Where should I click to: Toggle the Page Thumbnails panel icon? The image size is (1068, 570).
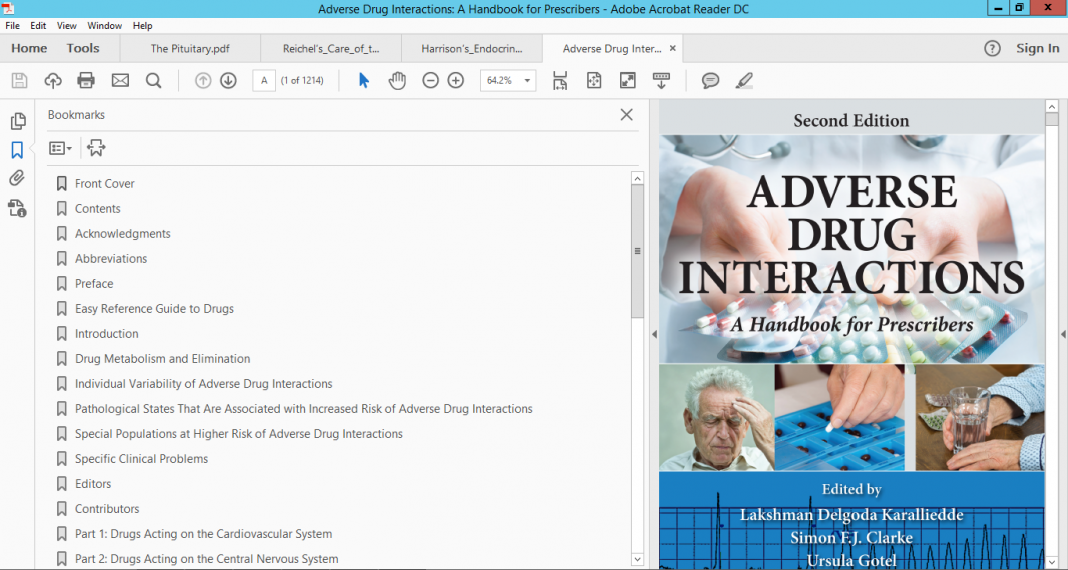[x=17, y=121]
